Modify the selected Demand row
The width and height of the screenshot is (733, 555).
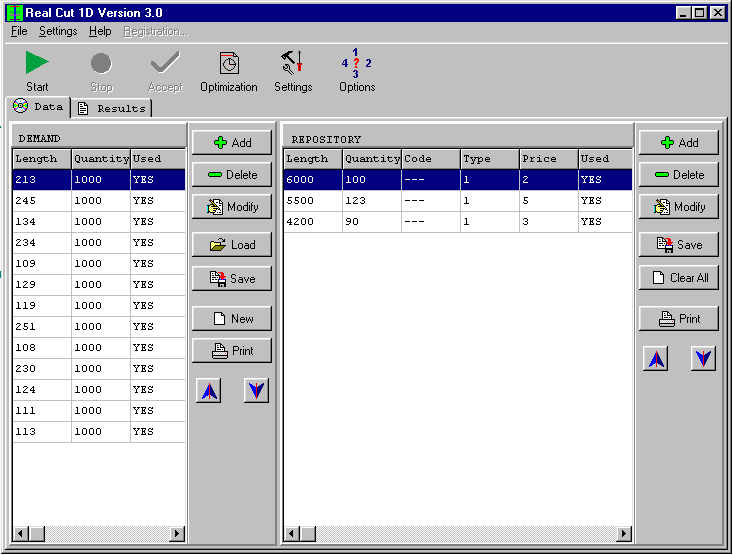tap(232, 207)
